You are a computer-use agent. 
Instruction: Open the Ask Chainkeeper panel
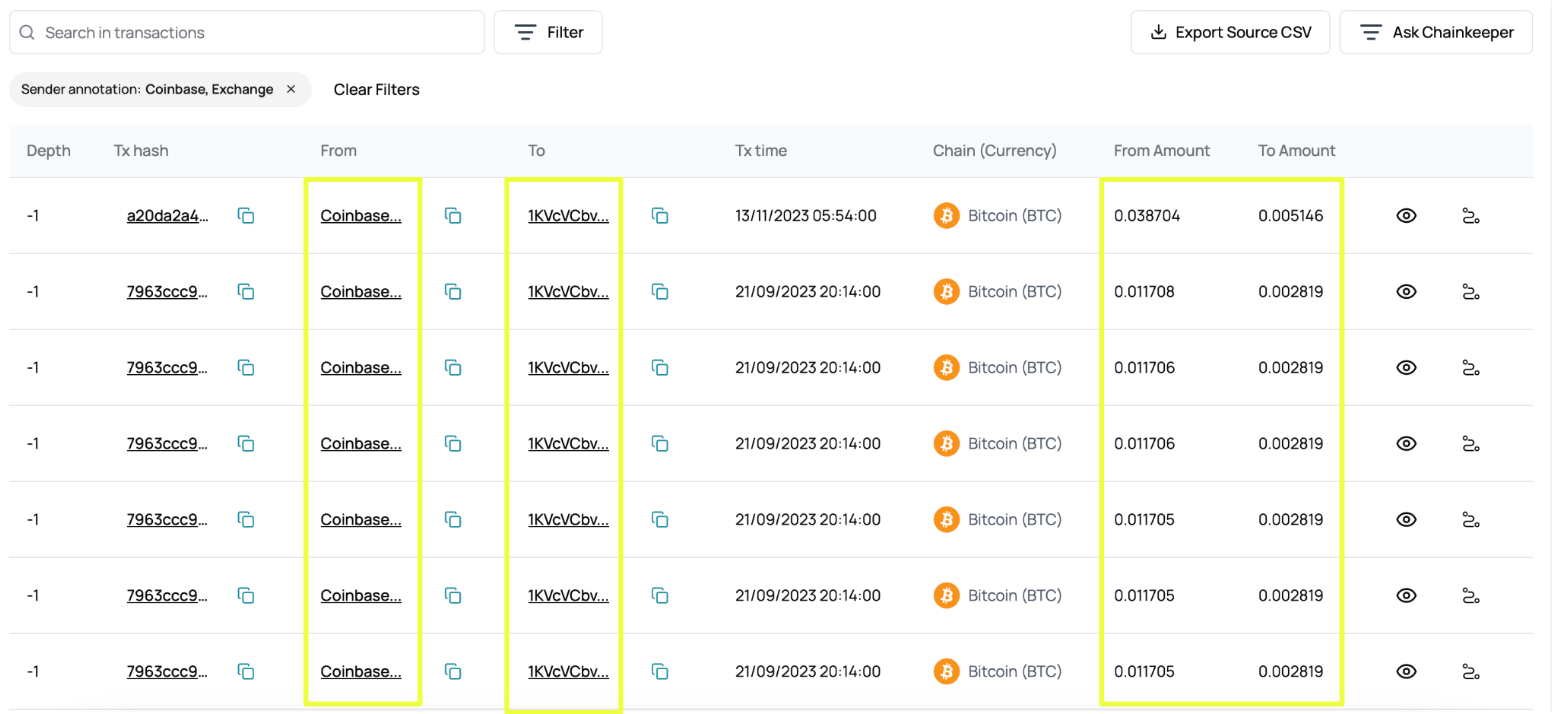click(1436, 32)
